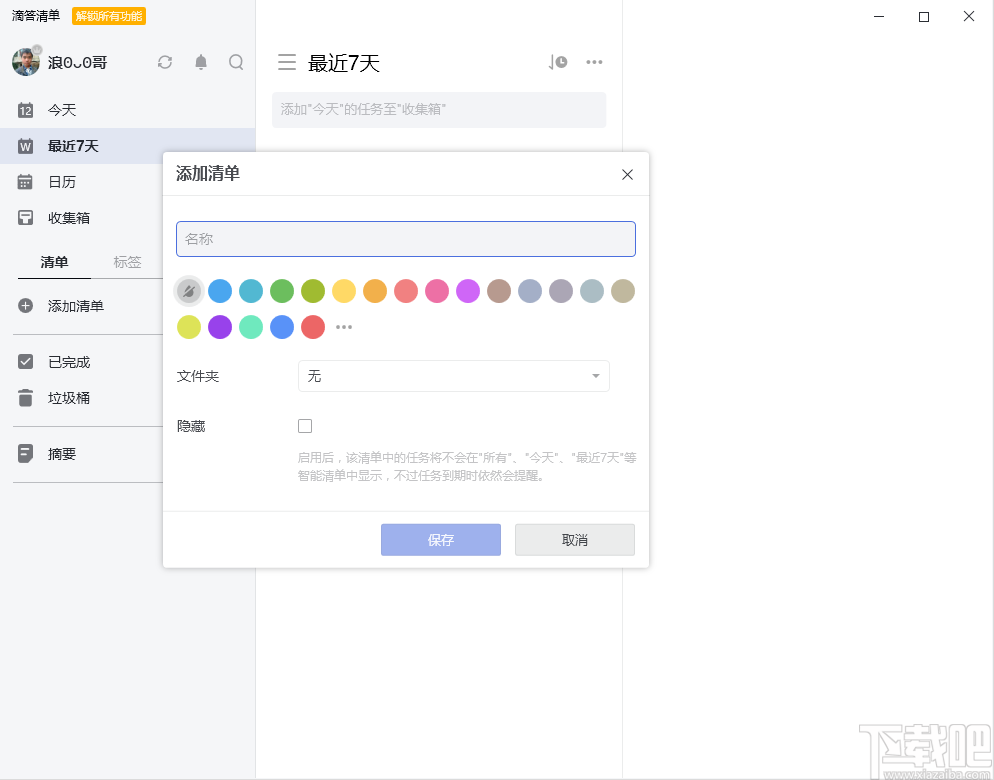Open the 文件夹 folder dropdown showing 无
This screenshot has width=994, height=780.
(453, 376)
